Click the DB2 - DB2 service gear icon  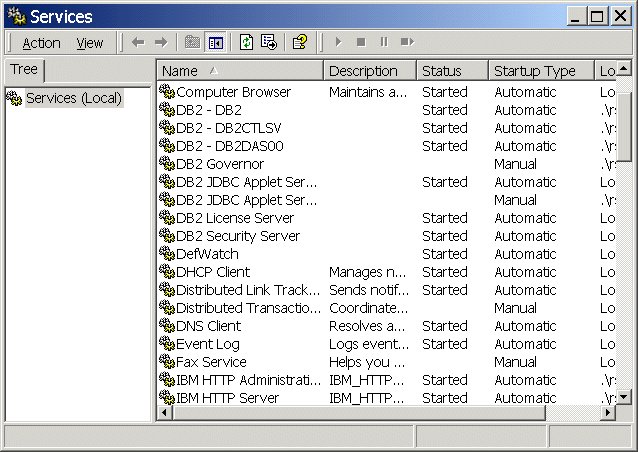(167, 109)
